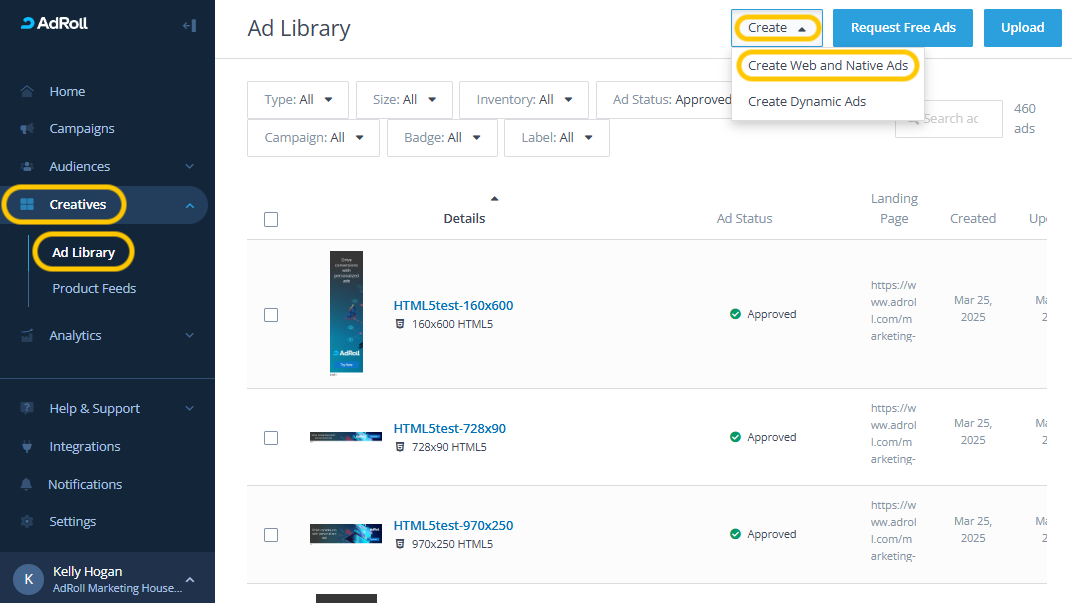Click the Notifications bell icon
Screen dimensions: 1072x603
coord(27,485)
